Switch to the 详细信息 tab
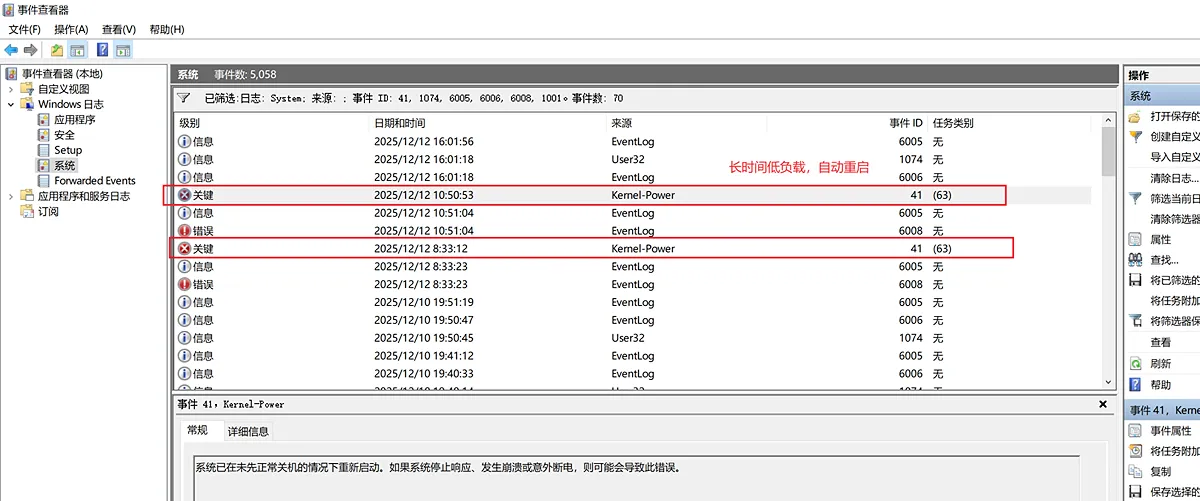Screen dimensions: 1200x501 248,431
